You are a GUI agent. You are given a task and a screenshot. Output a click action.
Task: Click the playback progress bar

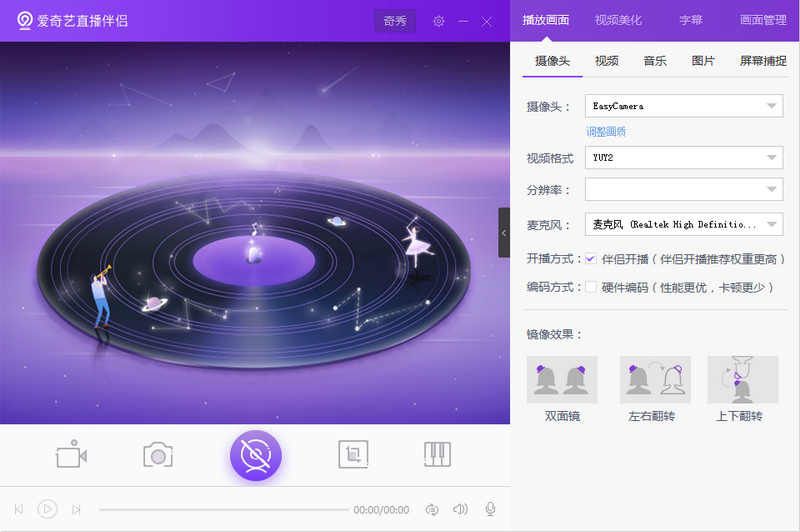(x=224, y=509)
